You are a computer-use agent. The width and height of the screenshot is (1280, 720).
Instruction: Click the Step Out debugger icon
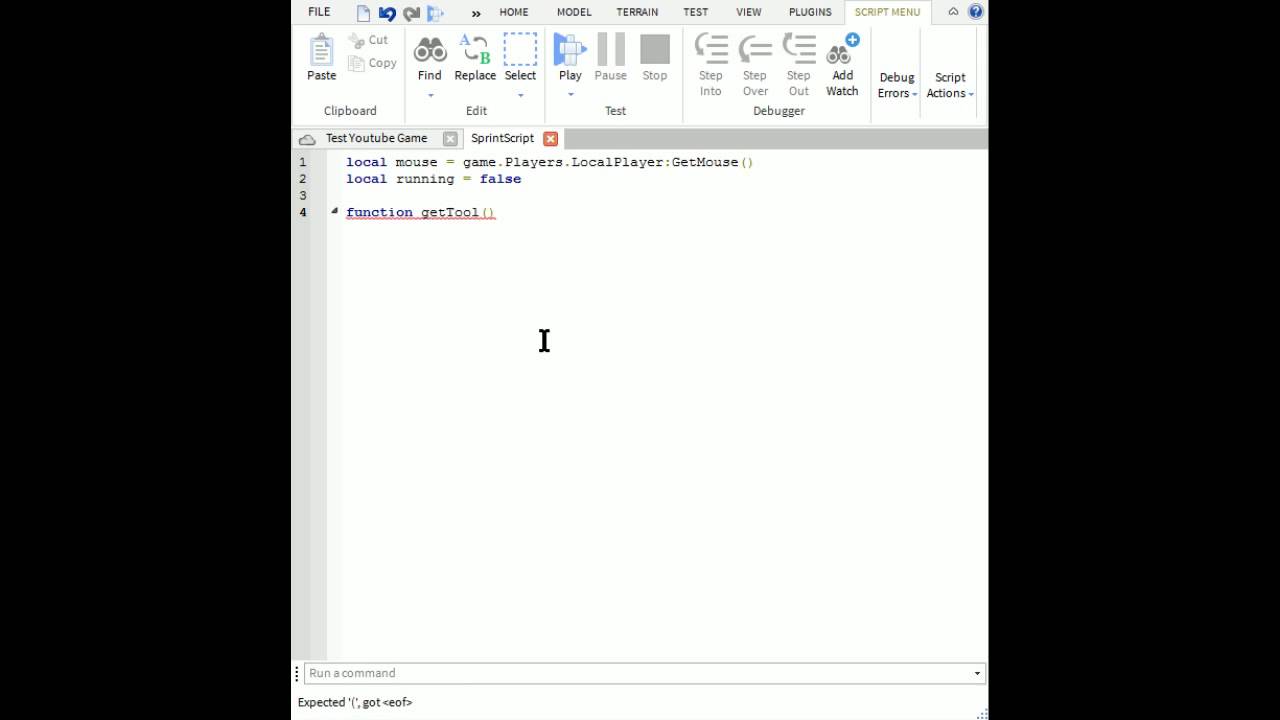point(799,49)
